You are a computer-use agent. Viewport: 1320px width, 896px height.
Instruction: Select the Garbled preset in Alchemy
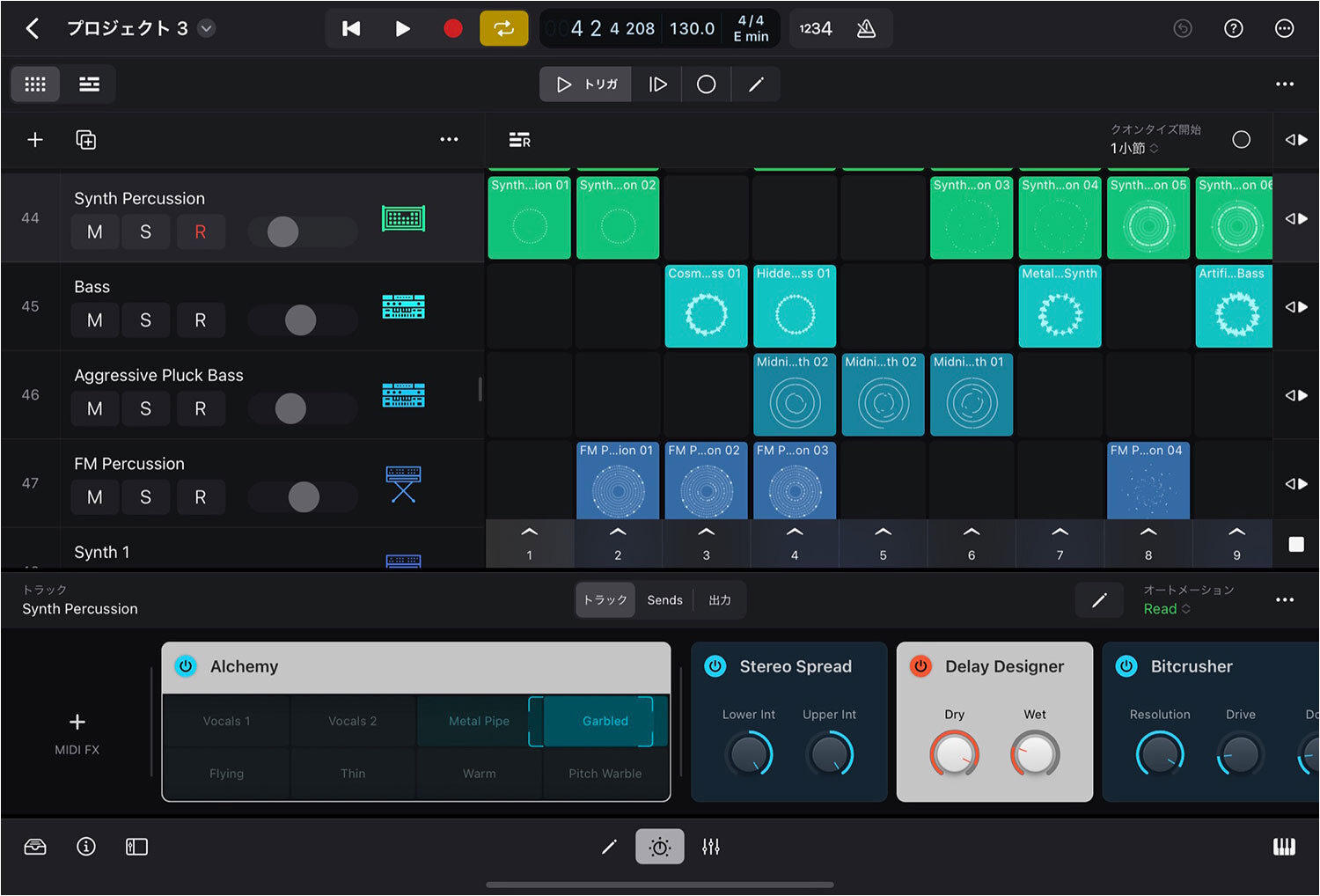tap(605, 721)
